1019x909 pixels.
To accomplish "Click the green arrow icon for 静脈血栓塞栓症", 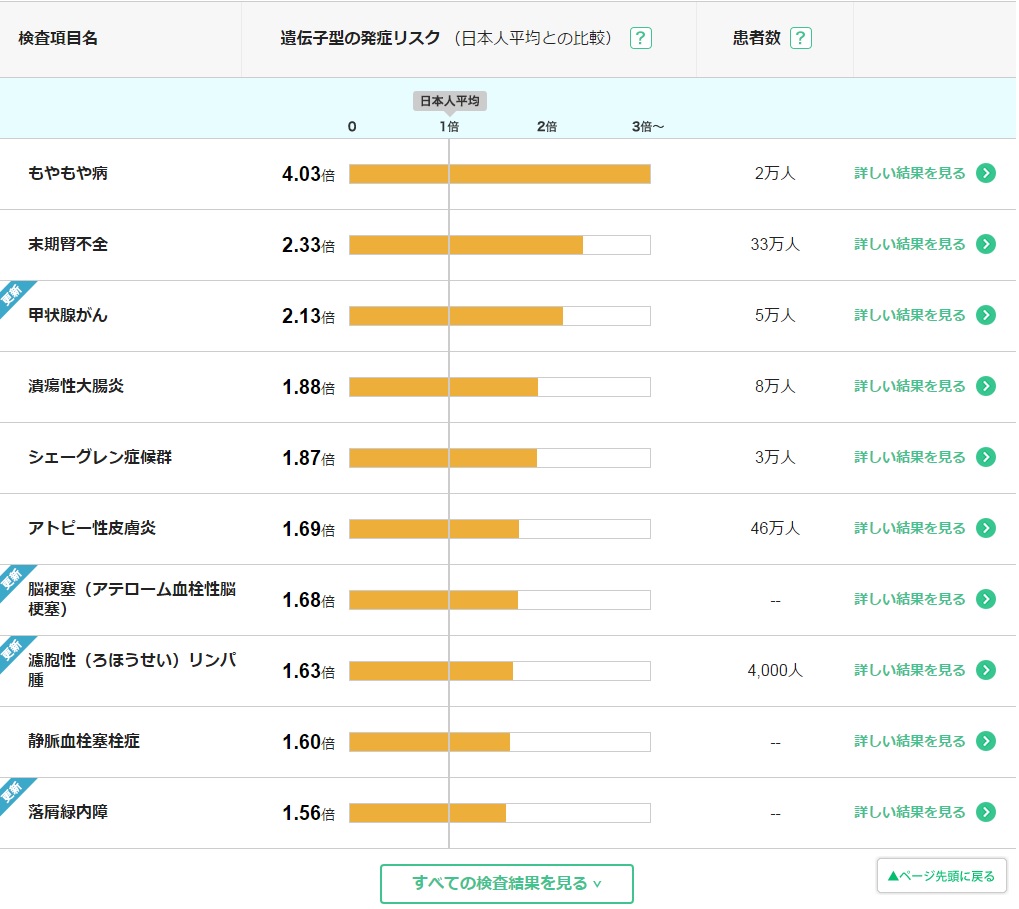I will [x=987, y=742].
